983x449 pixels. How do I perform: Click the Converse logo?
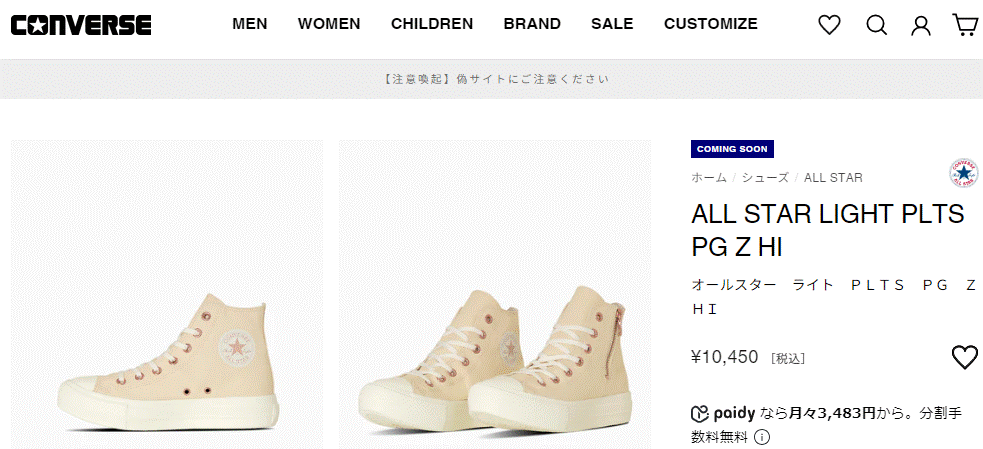click(x=81, y=25)
